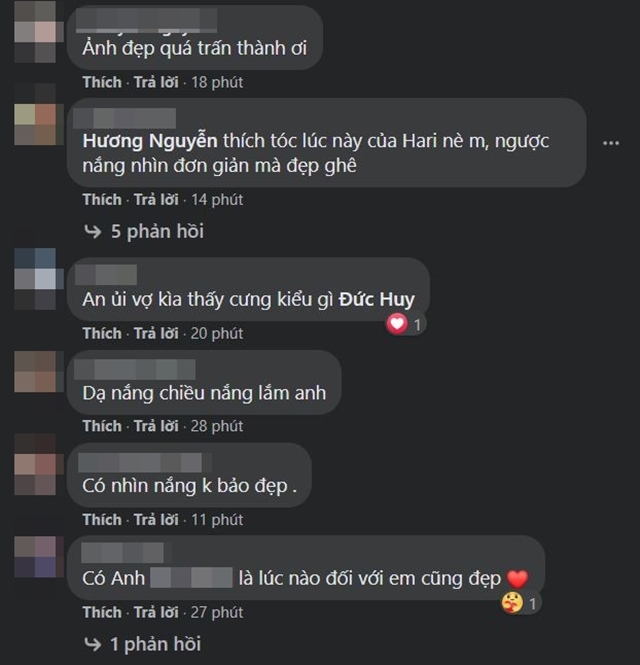Image resolution: width=640 pixels, height=665 pixels.
Task: Click heart reaction on the Đức Huy comment
Action: coord(397,324)
